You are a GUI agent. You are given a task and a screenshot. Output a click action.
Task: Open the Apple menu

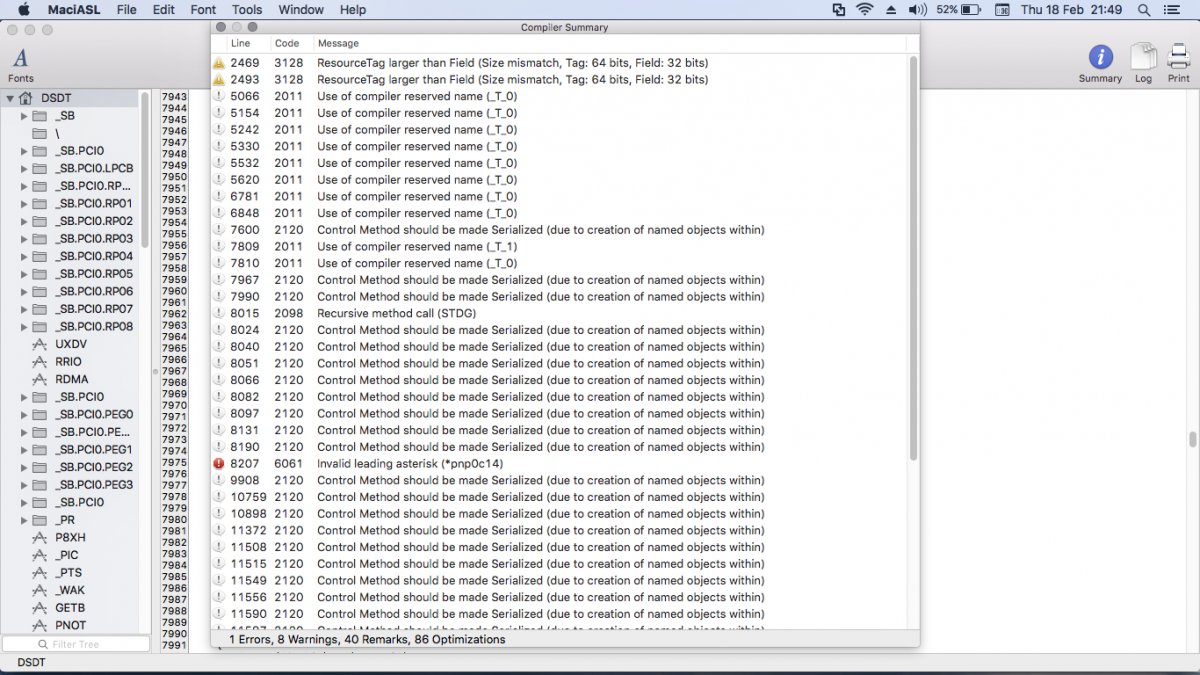click(x=24, y=9)
